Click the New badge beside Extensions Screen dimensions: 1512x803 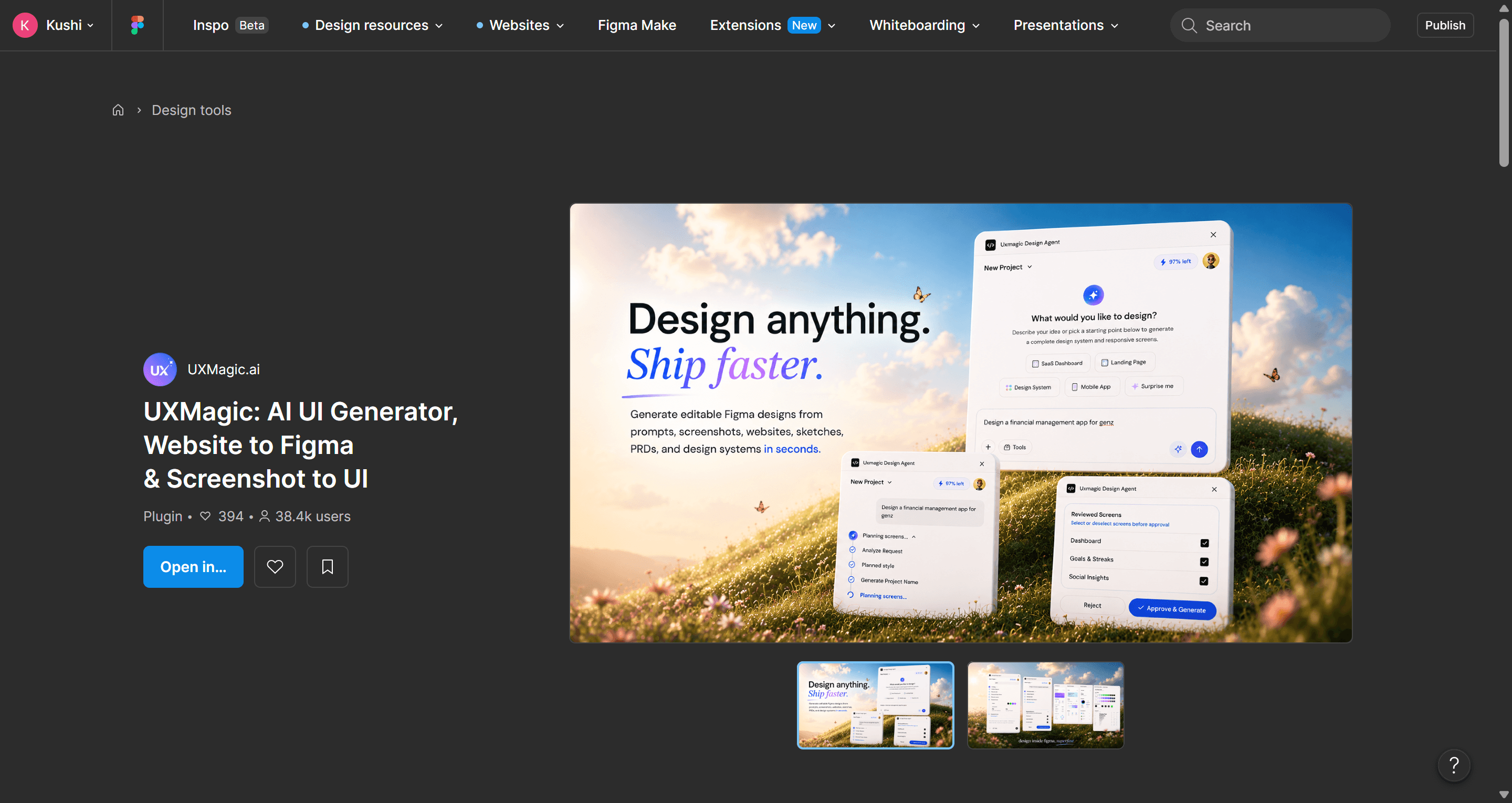point(804,25)
